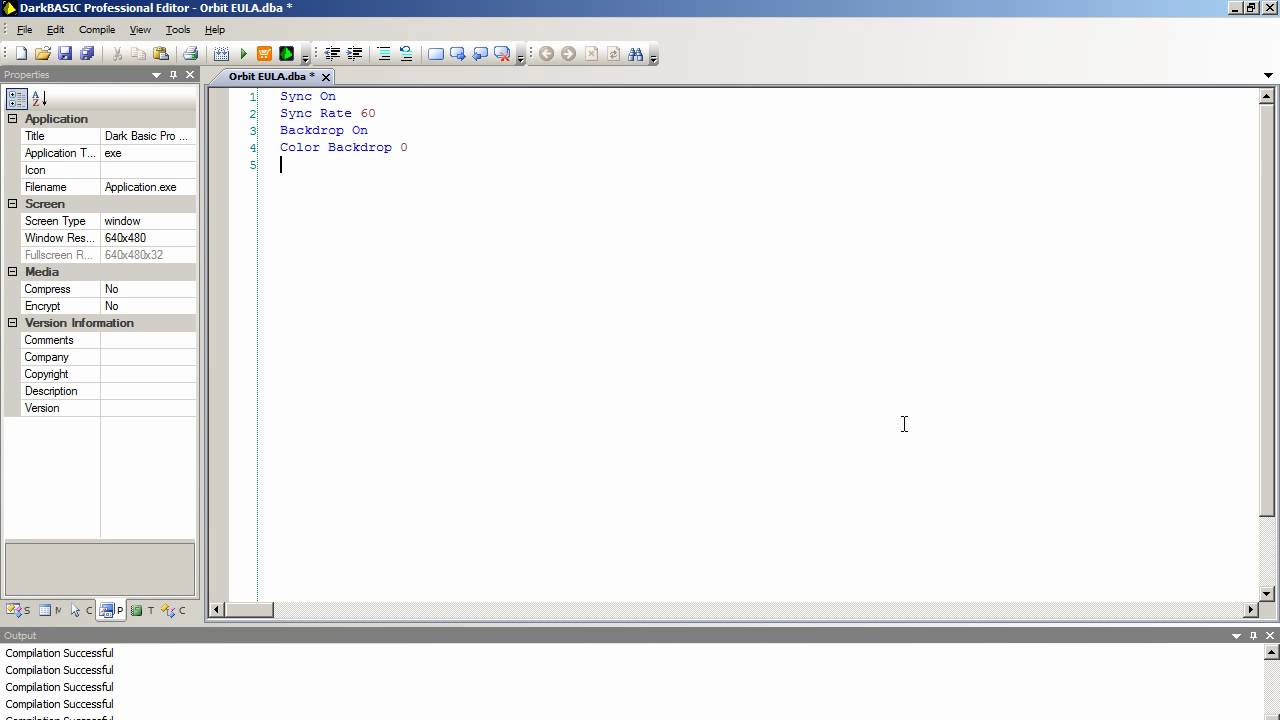
Task: Collapse the Version Information group
Action: 13,323
